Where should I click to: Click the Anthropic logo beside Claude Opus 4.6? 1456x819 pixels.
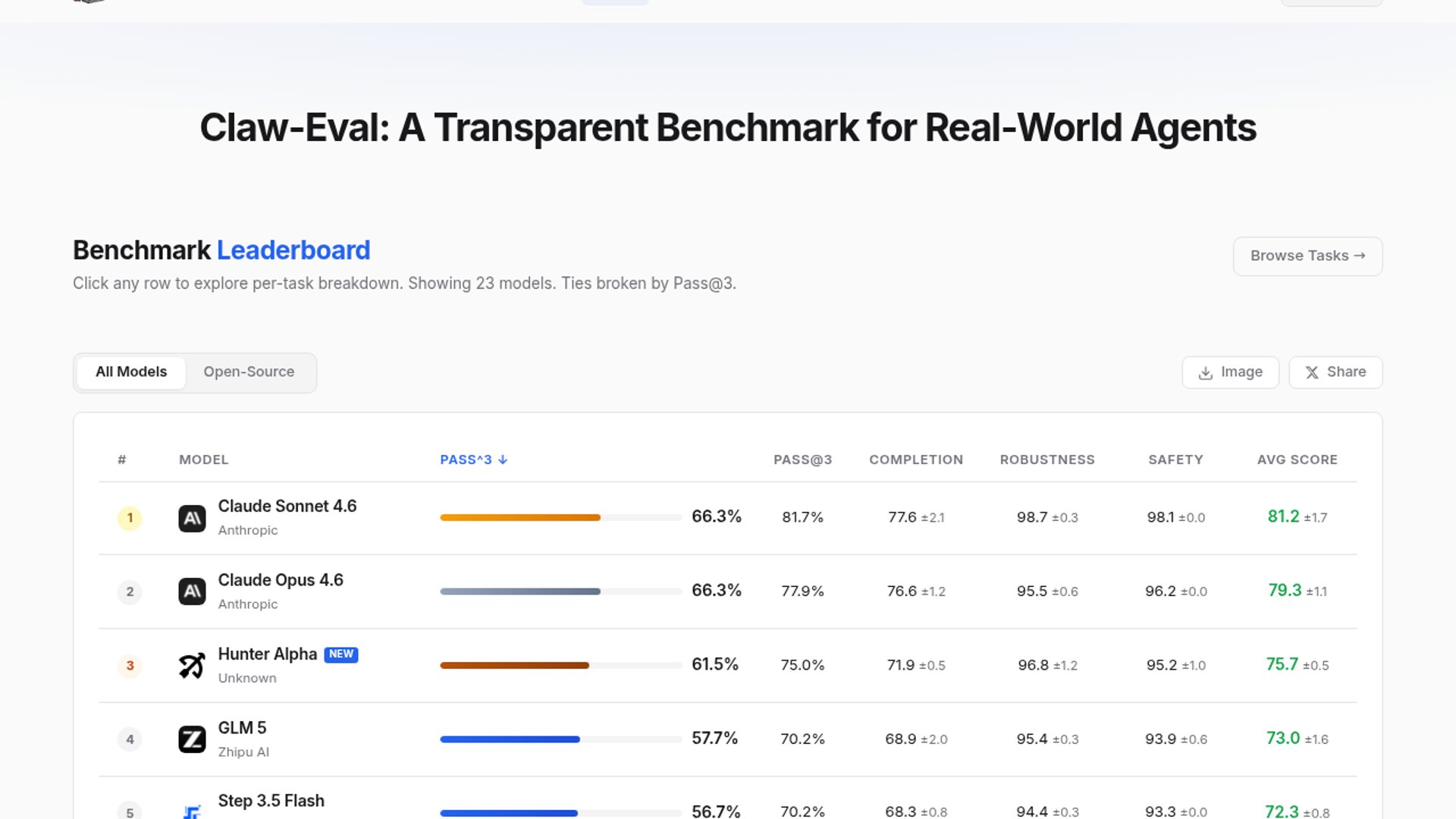tap(192, 591)
